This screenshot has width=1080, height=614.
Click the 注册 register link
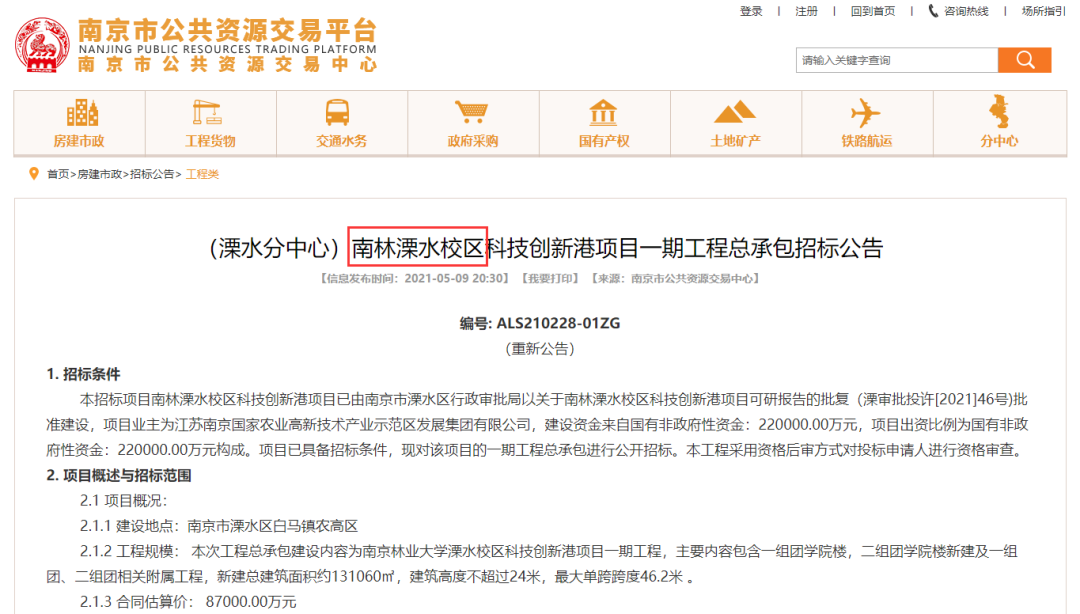807,11
